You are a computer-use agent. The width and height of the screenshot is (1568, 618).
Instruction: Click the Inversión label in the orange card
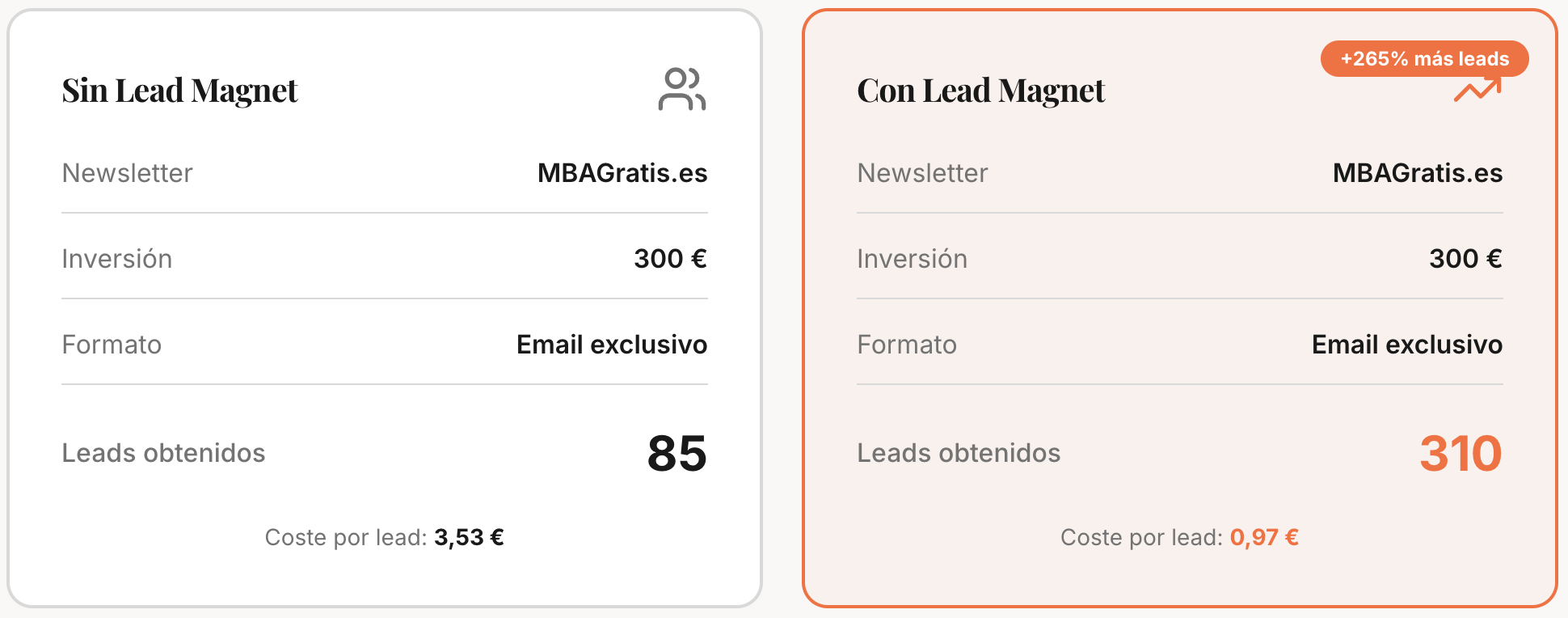pos(912,259)
